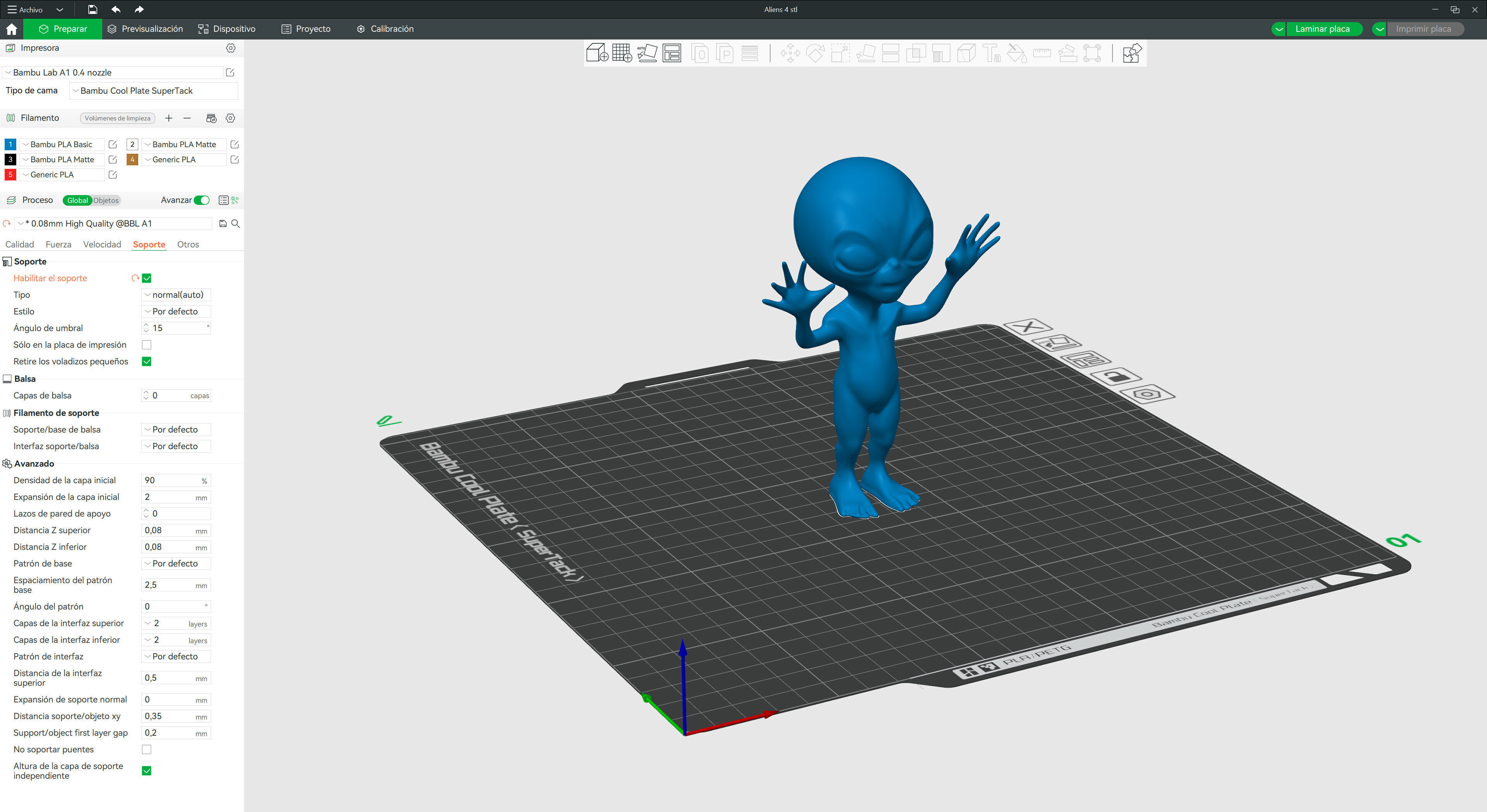This screenshot has height=812, width=1487.
Task: Click the blue filament 1 color swatch
Action: [10, 144]
